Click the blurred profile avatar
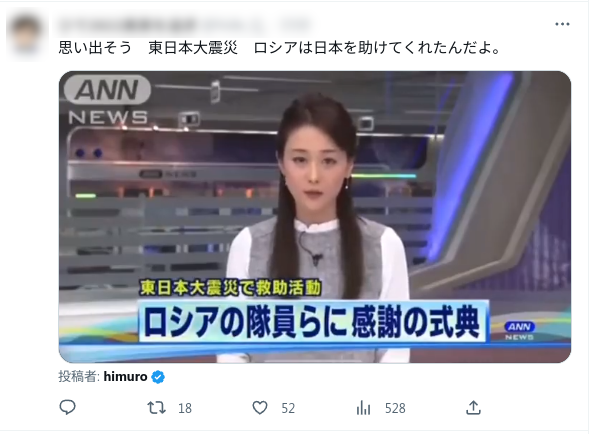Image resolution: width=597 pixels, height=434 pixels. (x=26, y=36)
